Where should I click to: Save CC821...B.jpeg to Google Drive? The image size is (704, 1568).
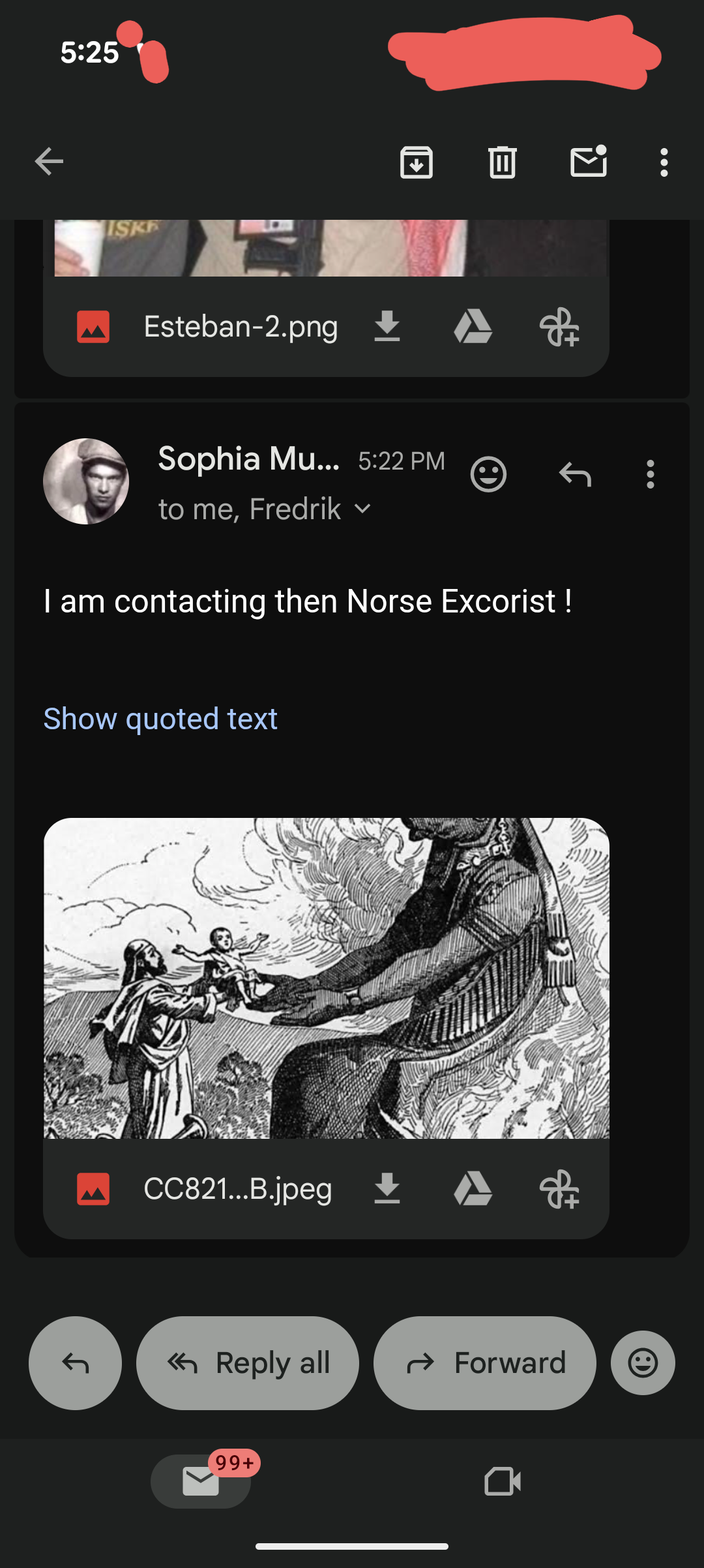click(x=473, y=1188)
